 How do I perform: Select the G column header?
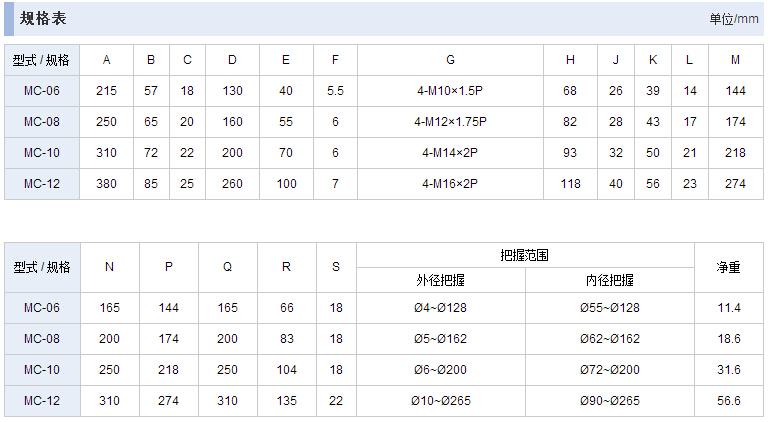point(450,60)
